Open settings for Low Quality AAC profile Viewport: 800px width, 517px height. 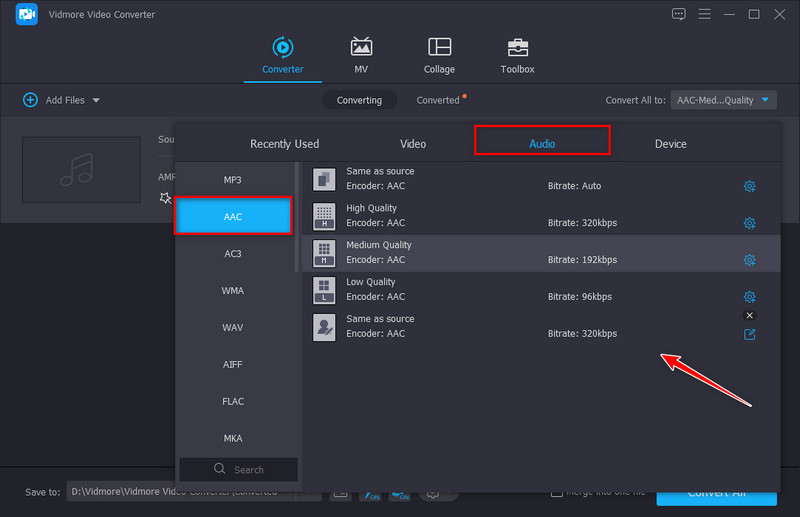[x=749, y=297]
